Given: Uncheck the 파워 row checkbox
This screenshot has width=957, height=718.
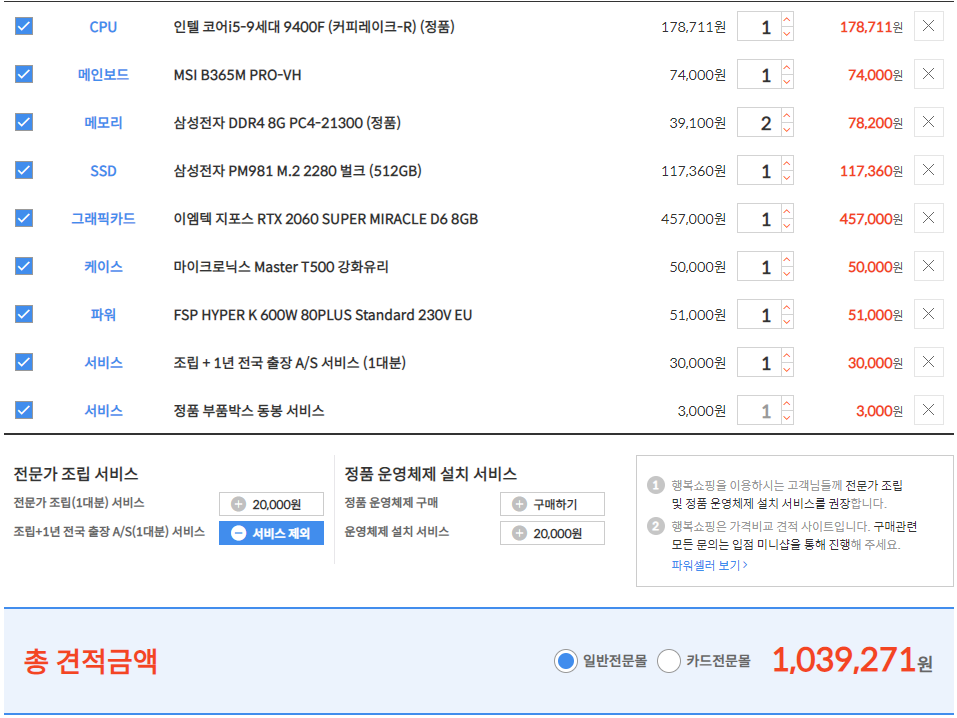Looking at the screenshot, I should click(24, 314).
